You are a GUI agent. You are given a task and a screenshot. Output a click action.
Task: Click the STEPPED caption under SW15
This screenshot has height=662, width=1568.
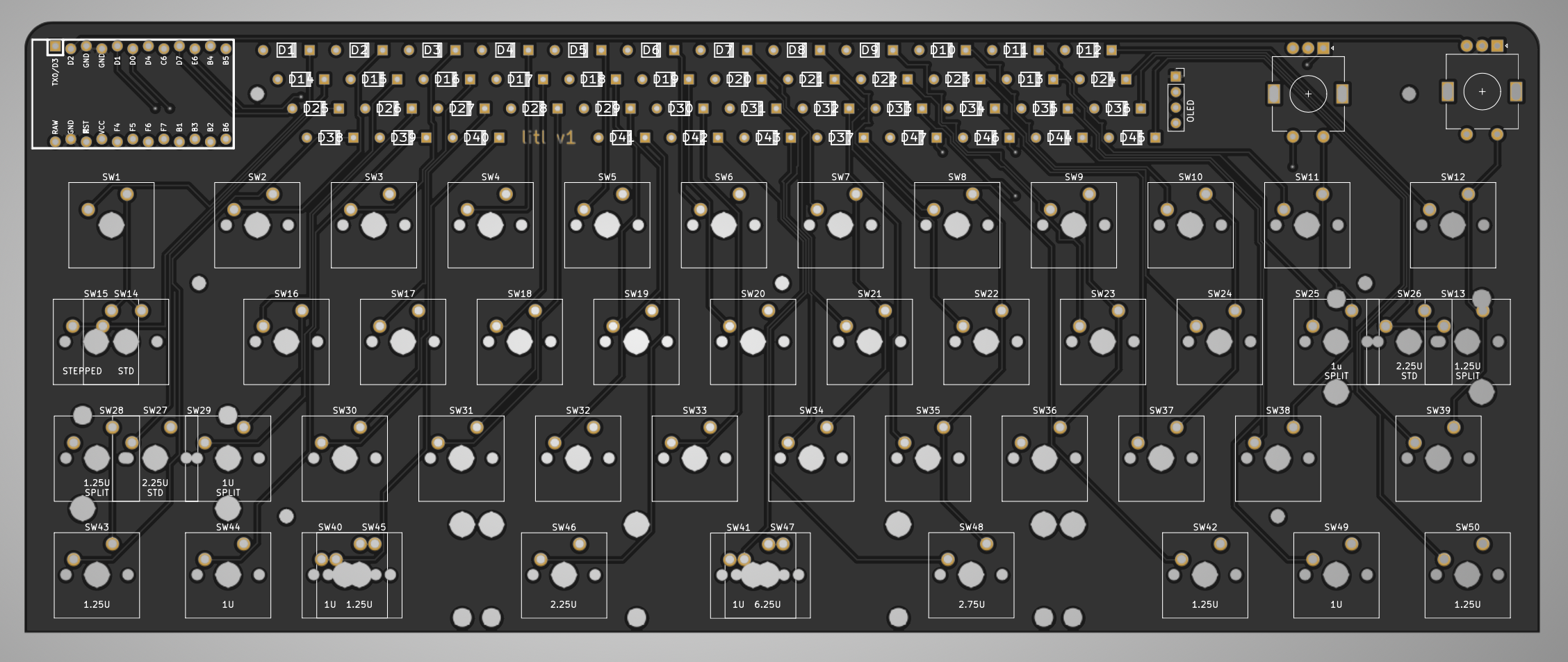point(82,371)
